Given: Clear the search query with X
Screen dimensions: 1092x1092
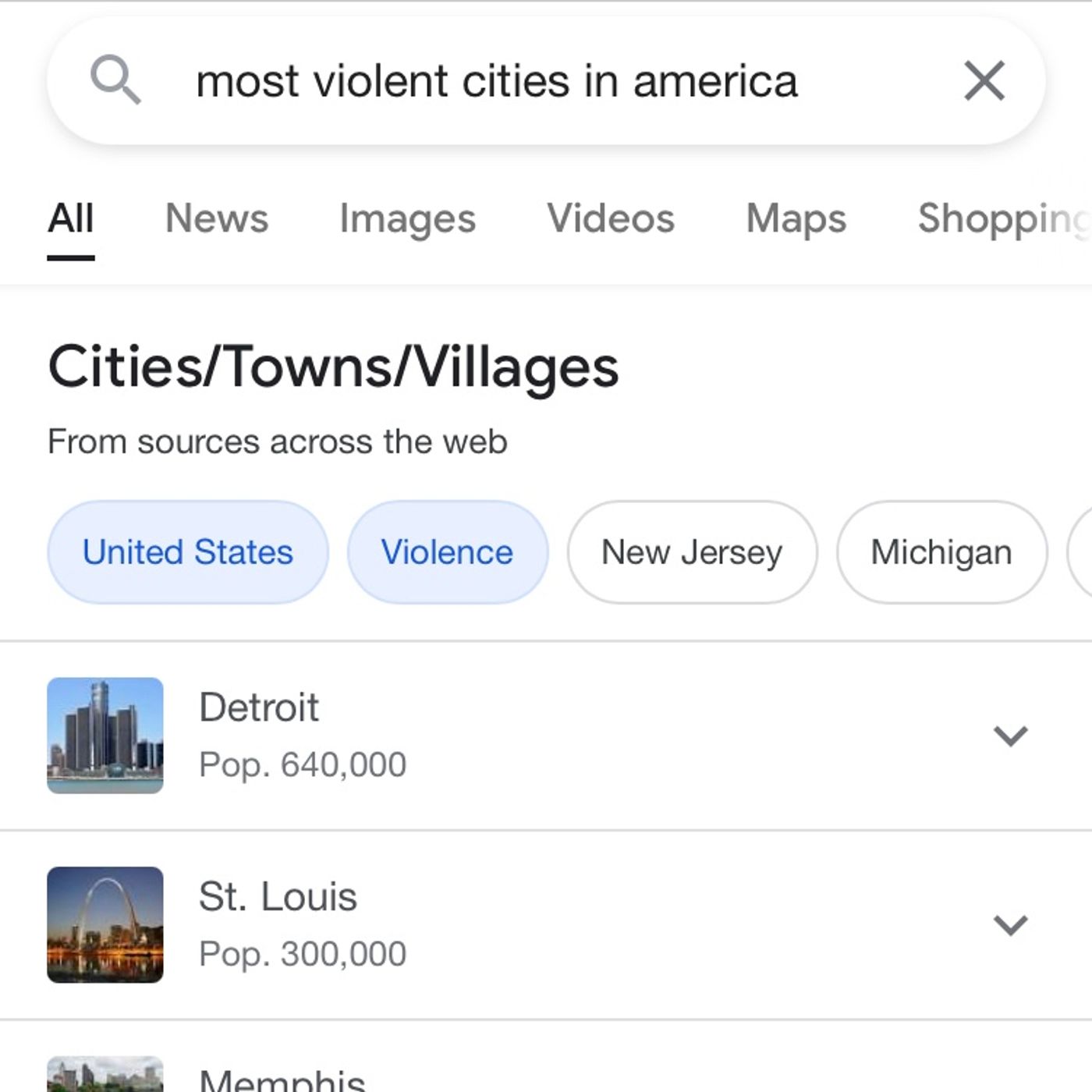Looking at the screenshot, I should point(984,80).
